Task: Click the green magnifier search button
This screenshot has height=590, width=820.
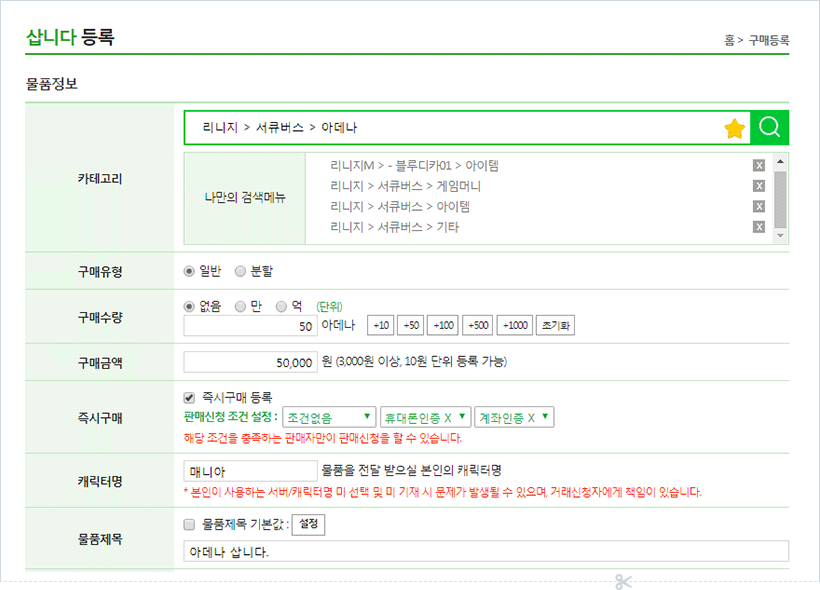Action: (769, 127)
